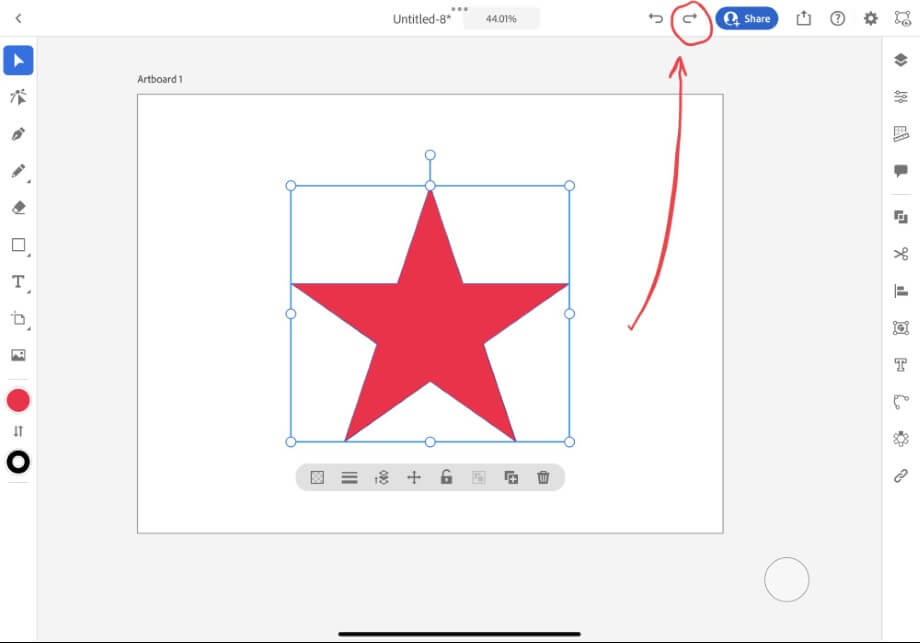Select the Artboard 1 label
This screenshot has width=920, height=643.
tap(160, 79)
